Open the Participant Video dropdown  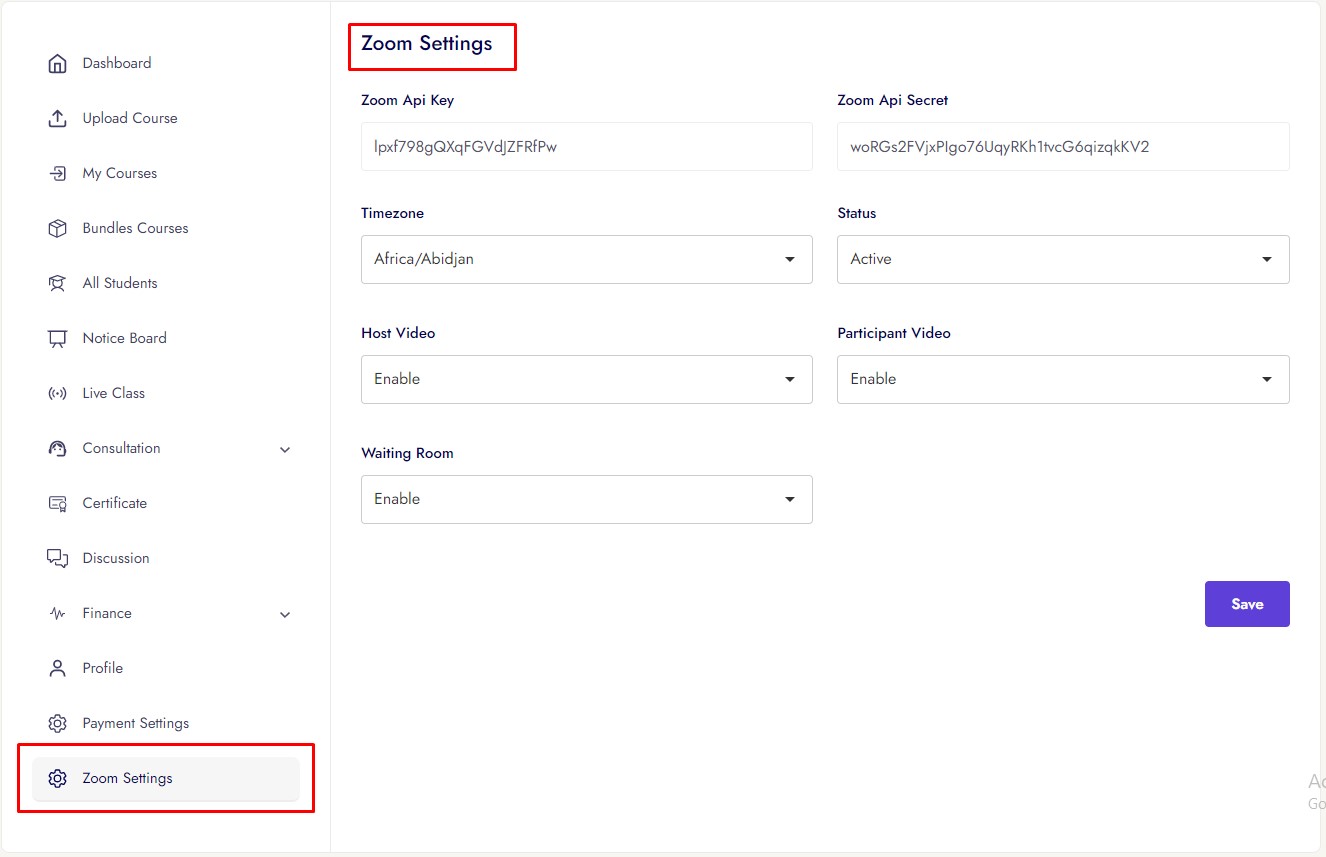coord(1062,380)
